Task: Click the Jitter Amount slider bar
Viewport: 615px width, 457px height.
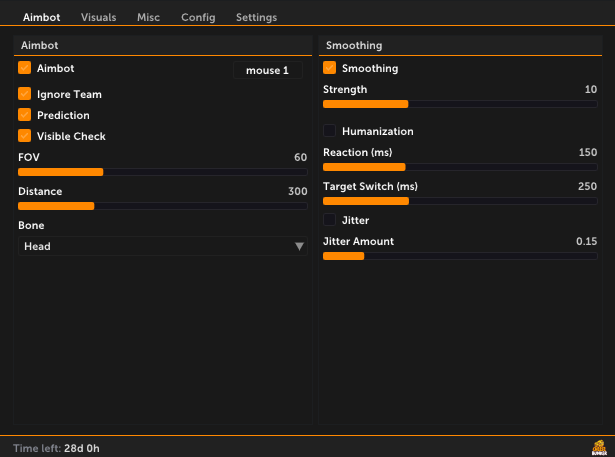Action: pos(460,256)
